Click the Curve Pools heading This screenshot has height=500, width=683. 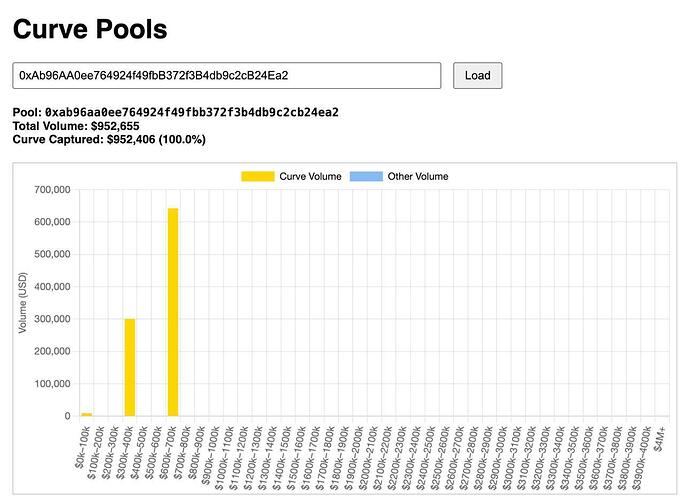tap(90, 29)
